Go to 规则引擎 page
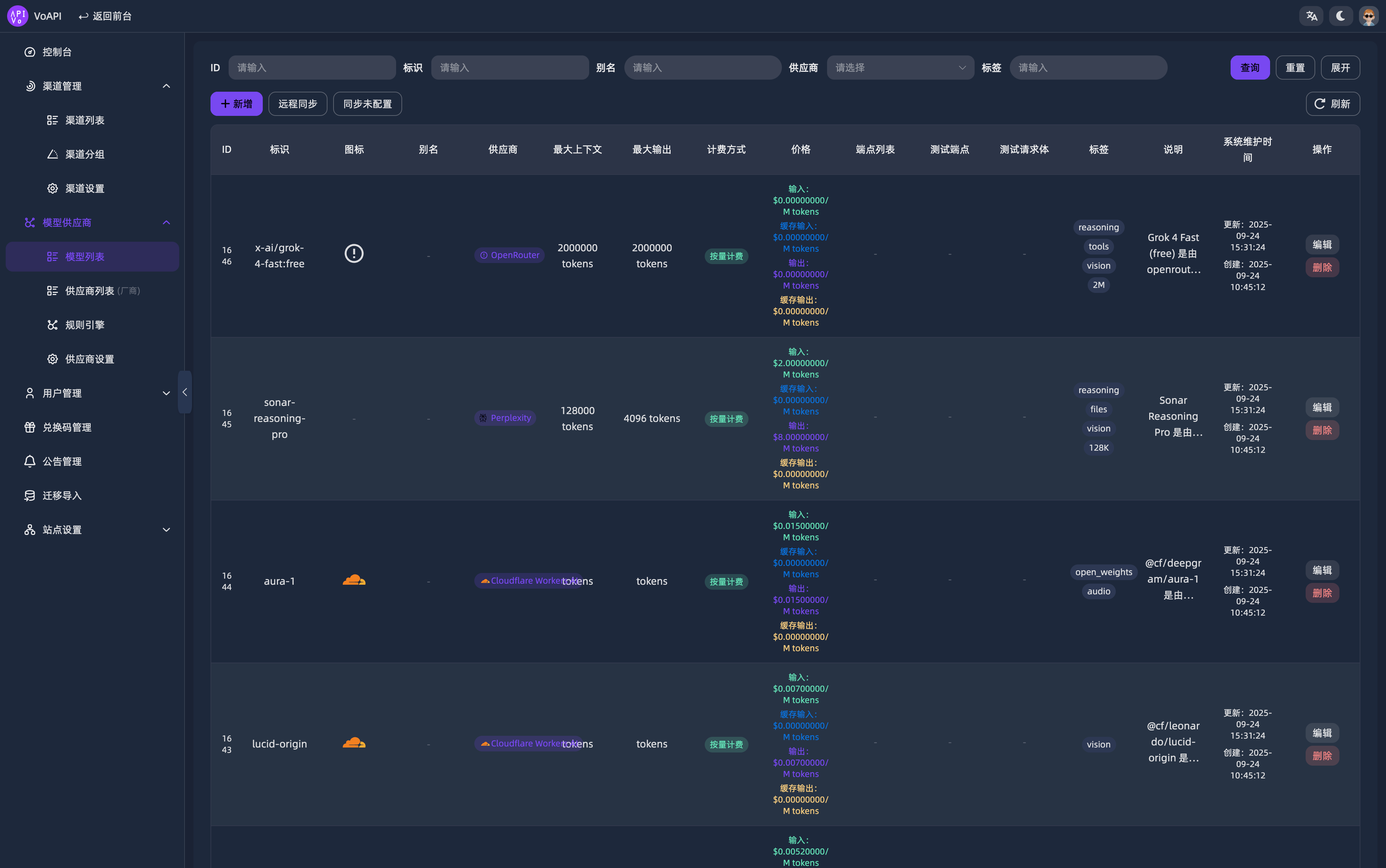This screenshot has width=1386, height=868. (x=84, y=325)
